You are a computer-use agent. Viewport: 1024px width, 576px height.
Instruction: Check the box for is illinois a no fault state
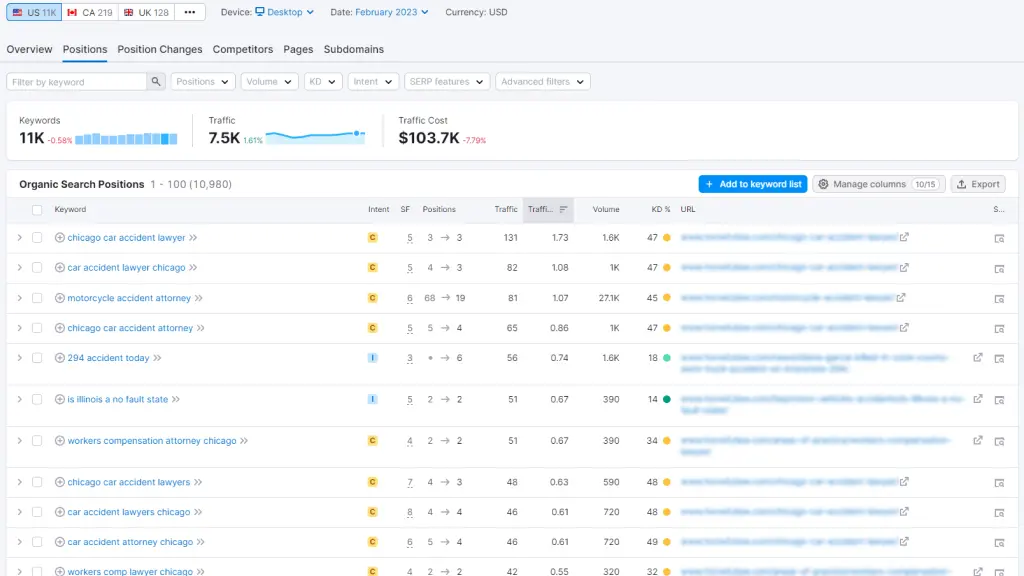click(37, 399)
